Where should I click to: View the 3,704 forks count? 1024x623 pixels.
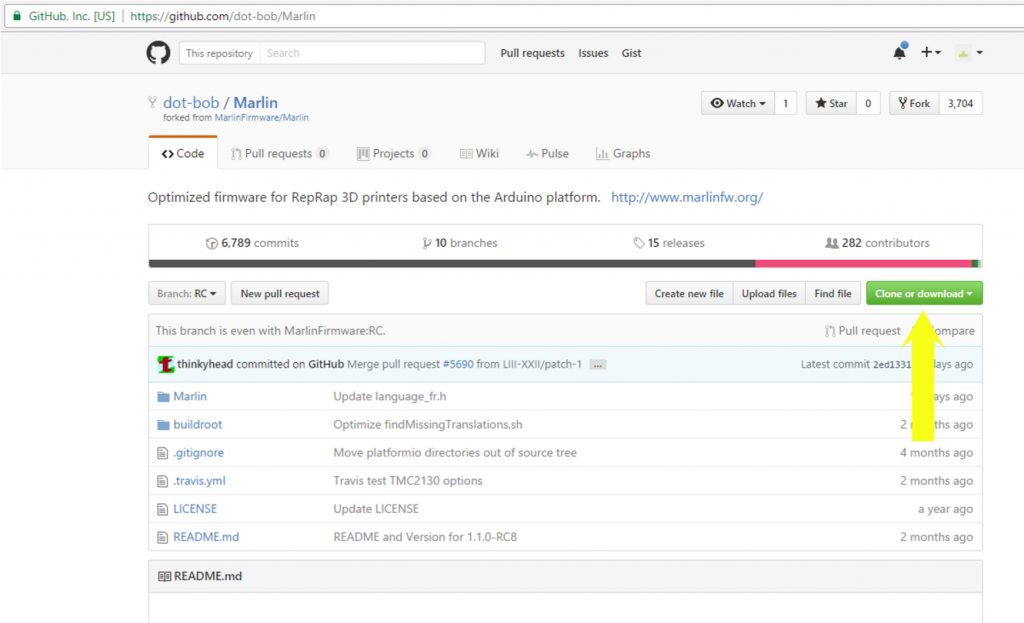(961, 103)
